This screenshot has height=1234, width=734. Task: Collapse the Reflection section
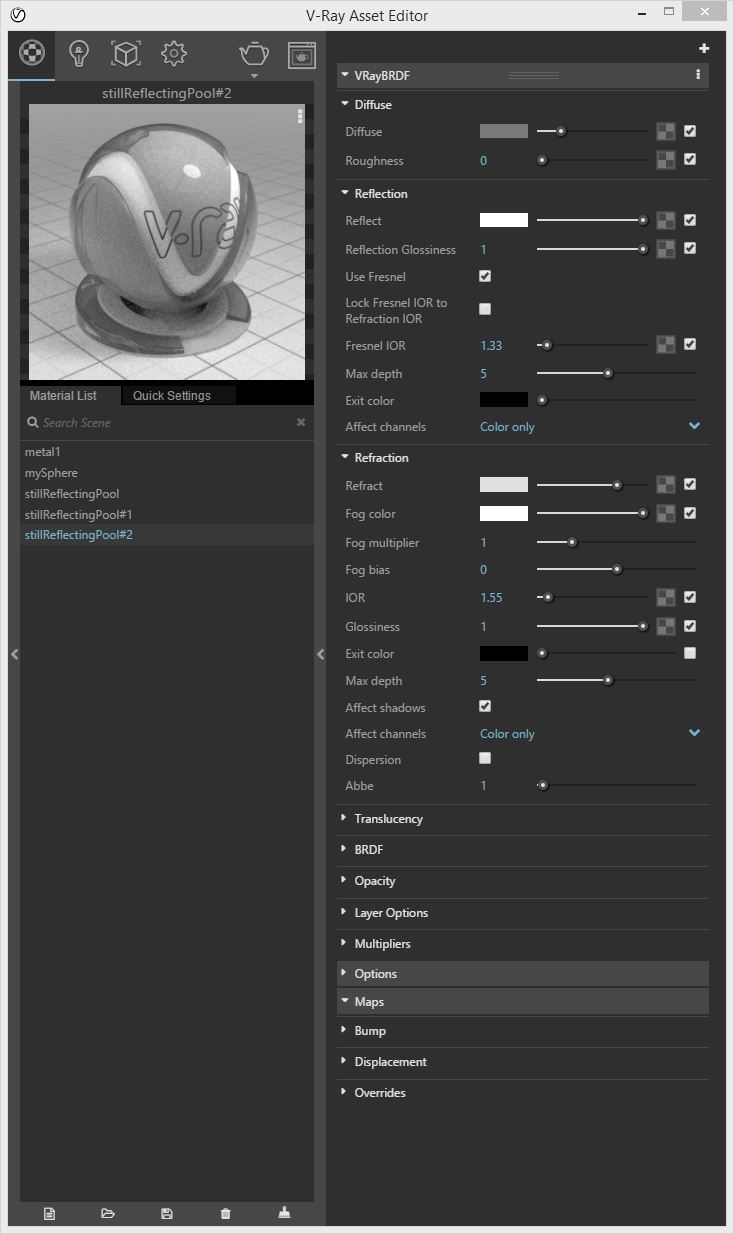coord(345,193)
